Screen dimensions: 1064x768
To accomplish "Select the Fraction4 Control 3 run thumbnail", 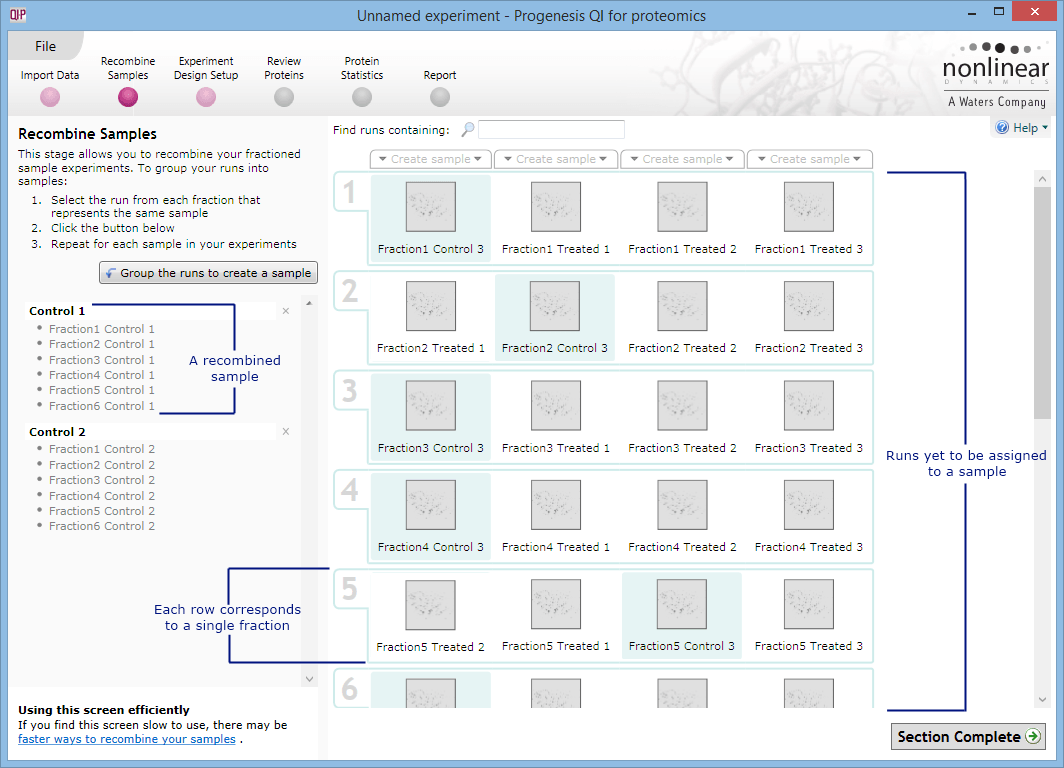I will [431, 505].
